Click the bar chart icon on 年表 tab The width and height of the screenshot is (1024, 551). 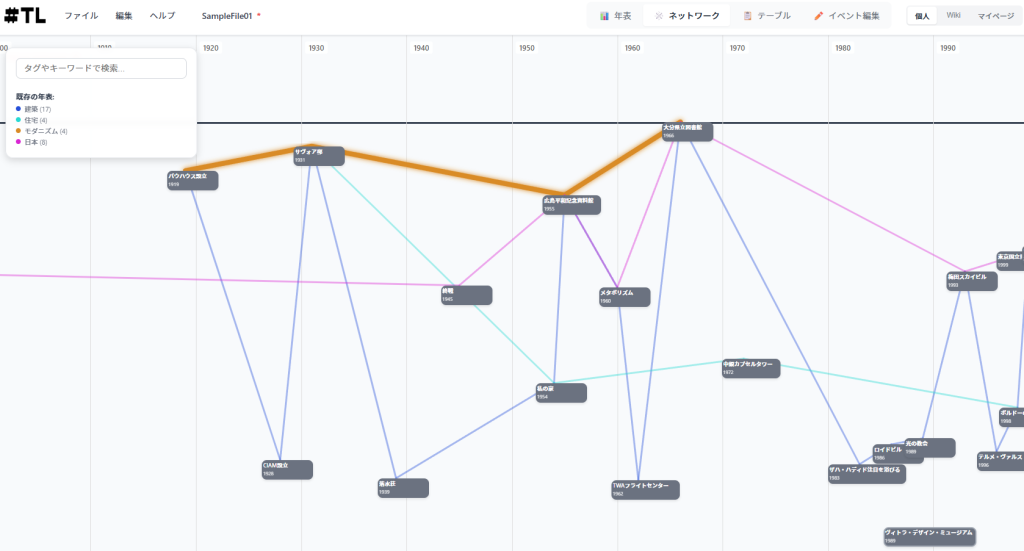(604, 16)
